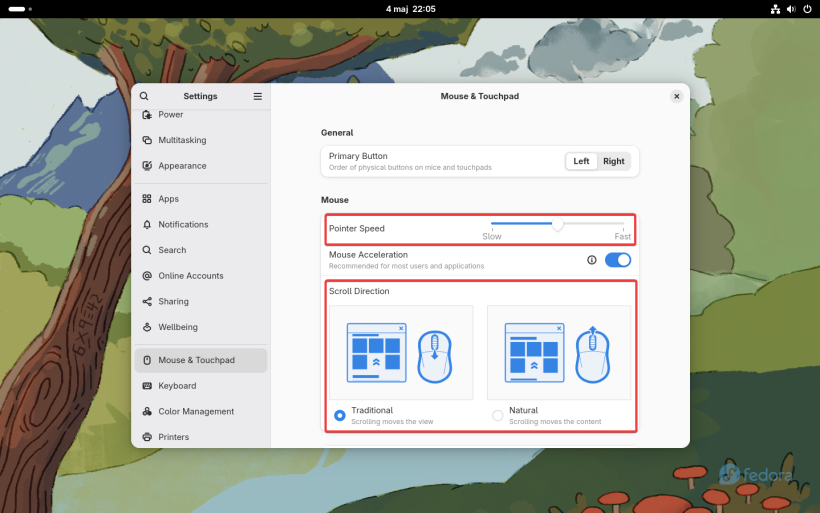Open the Appearance settings page
Screen dimensions: 820x513
[x=201, y=166]
